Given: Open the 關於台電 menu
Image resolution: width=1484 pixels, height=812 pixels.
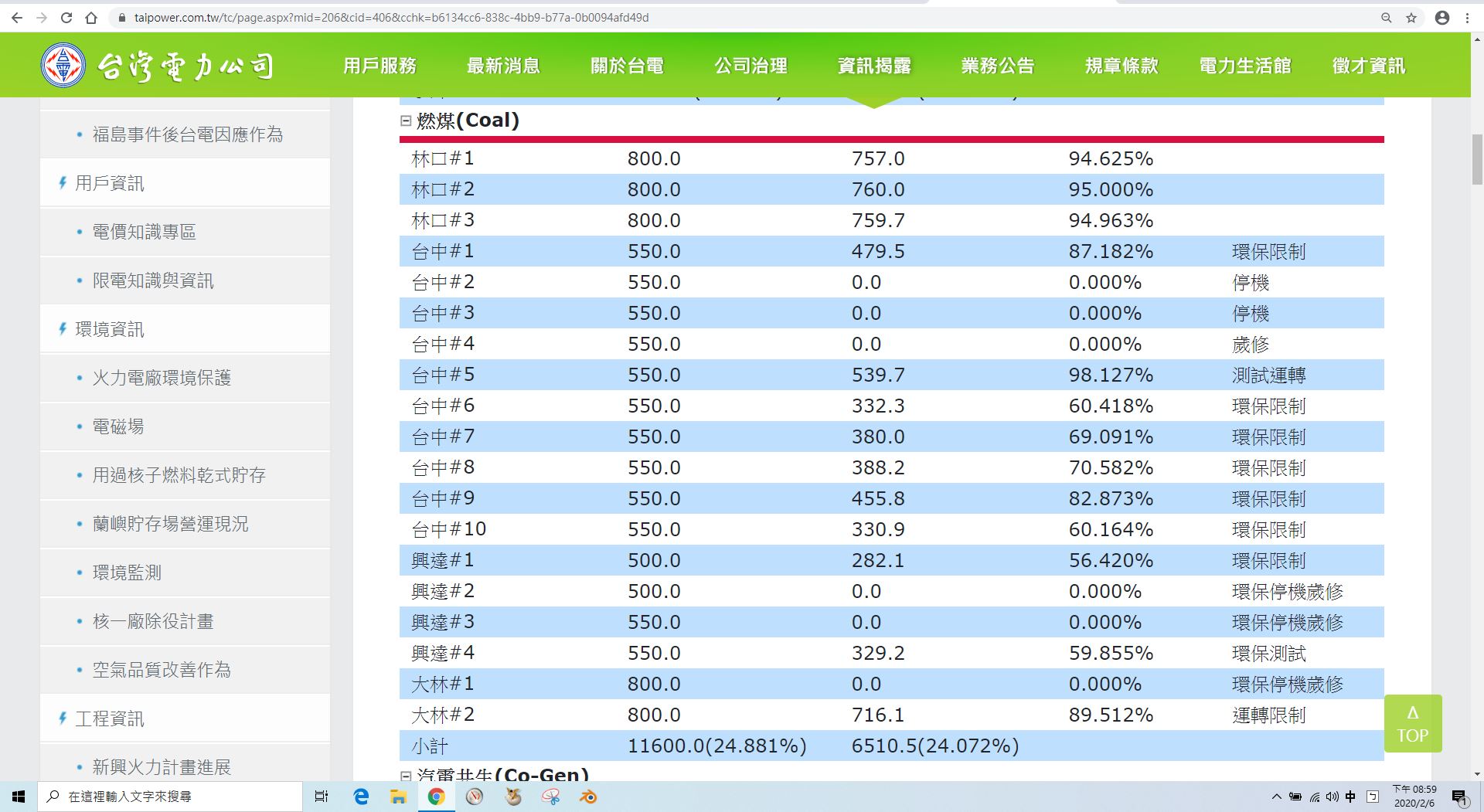Looking at the screenshot, I should 627,66.
